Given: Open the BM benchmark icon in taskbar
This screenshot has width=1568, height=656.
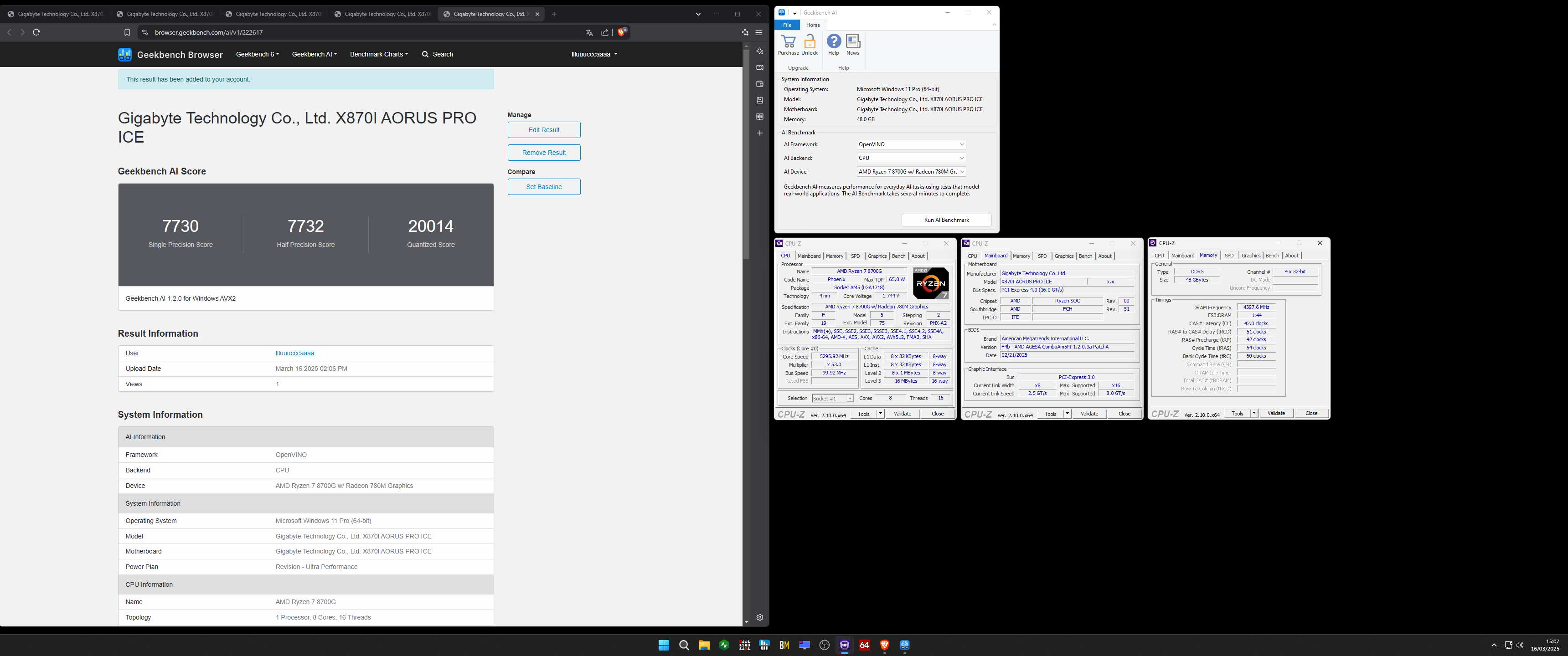Looking at the screenshot, I should click(784, 645).
